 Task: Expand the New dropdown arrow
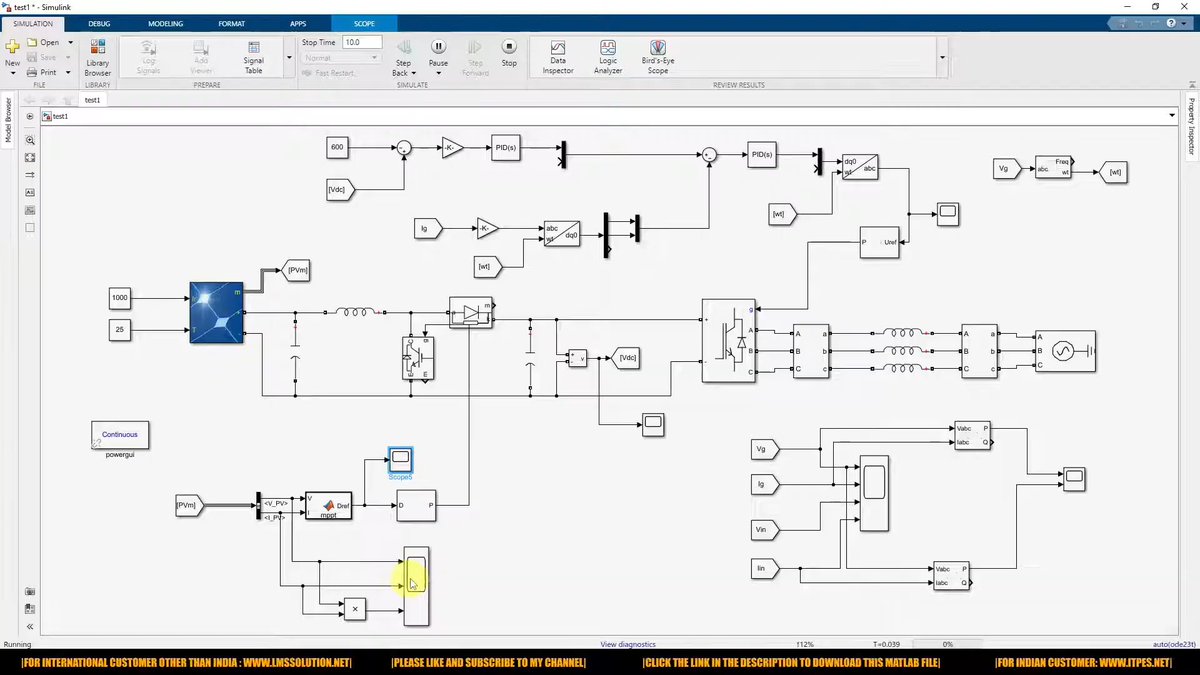click(x=12, y=73)
